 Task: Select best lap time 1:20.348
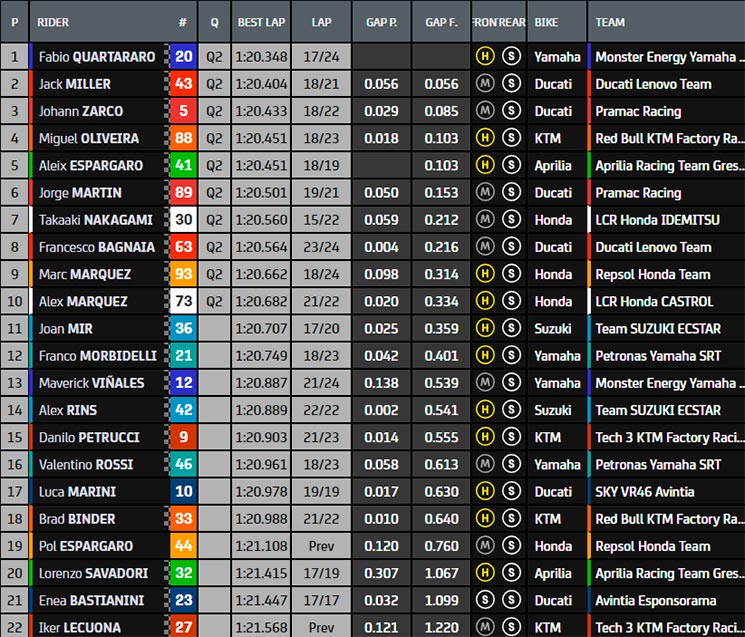click(x=261, y=57)
